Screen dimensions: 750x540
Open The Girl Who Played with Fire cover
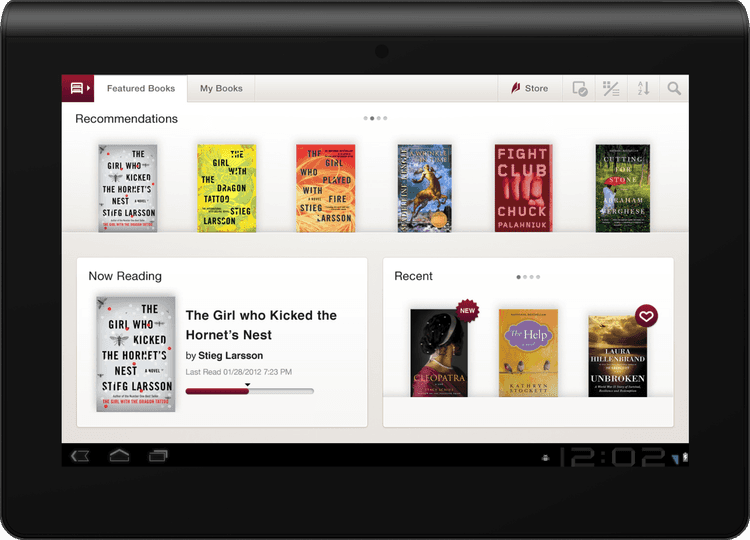[x=325, y=188]
